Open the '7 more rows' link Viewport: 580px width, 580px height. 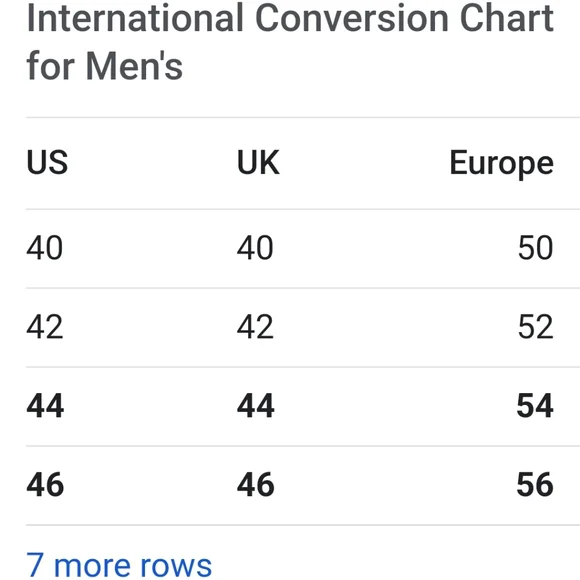tap(119, 565)
